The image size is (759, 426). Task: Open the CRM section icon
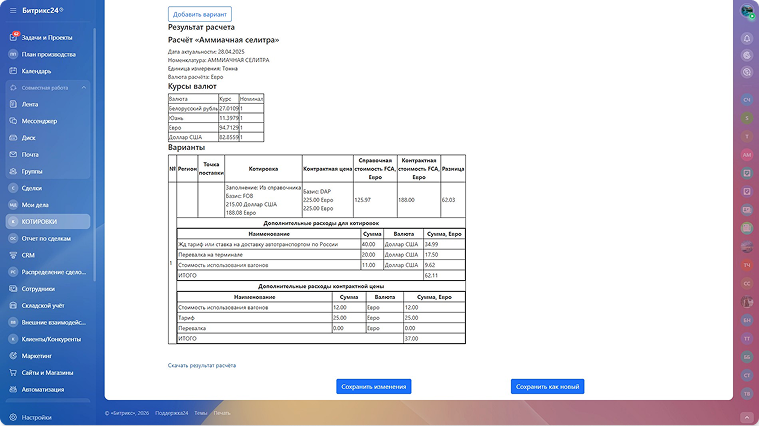(13, 255)
